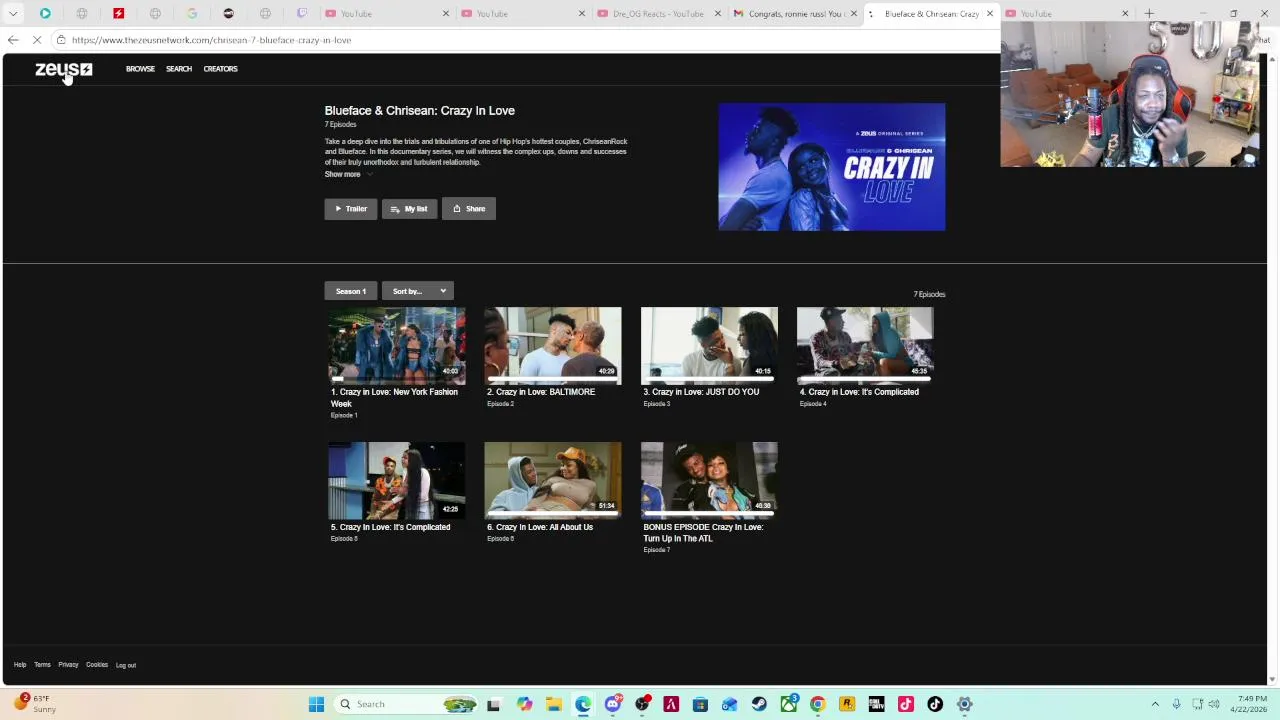Open the weather widget showing Sunny
The width and height of the screenshot is (1280, 720).
pyautogui.click(x=35, y=704)
